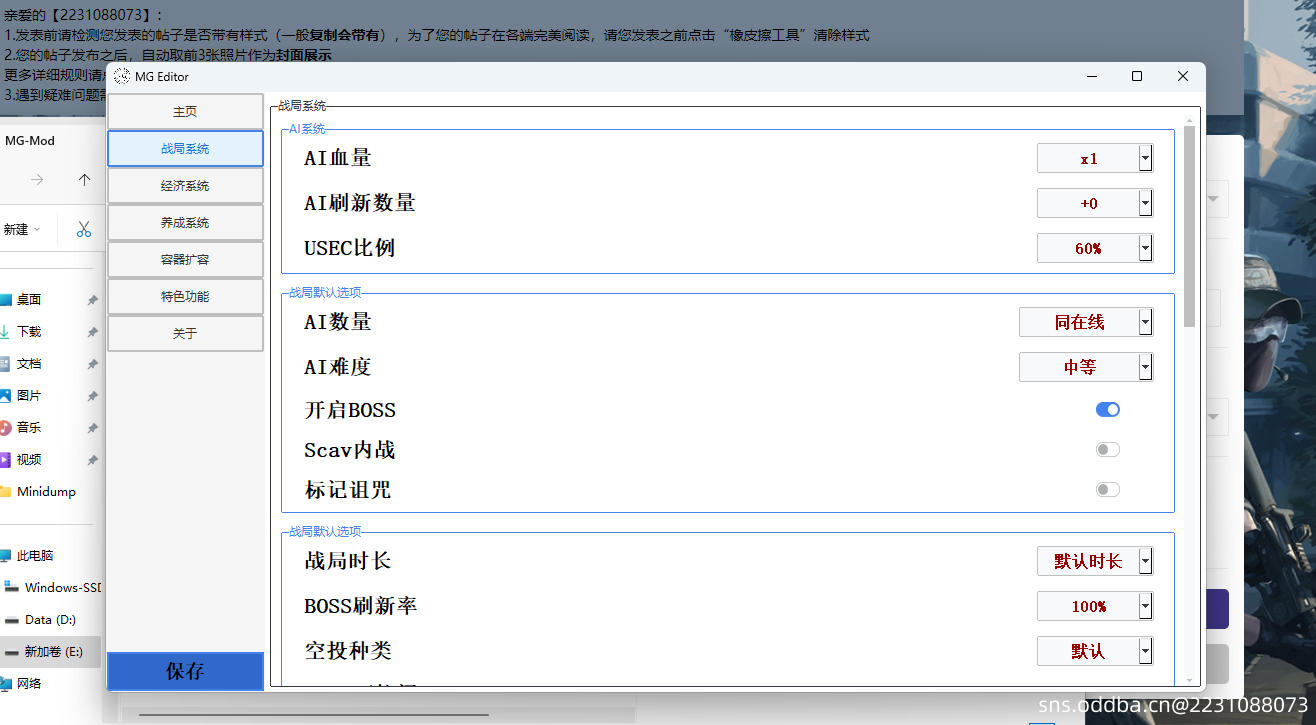Image resolution: width=1316 pixels, height=725 pixels.
Task: Click the MG-Mod Explorer window title
Action: (x=30, y=141)
